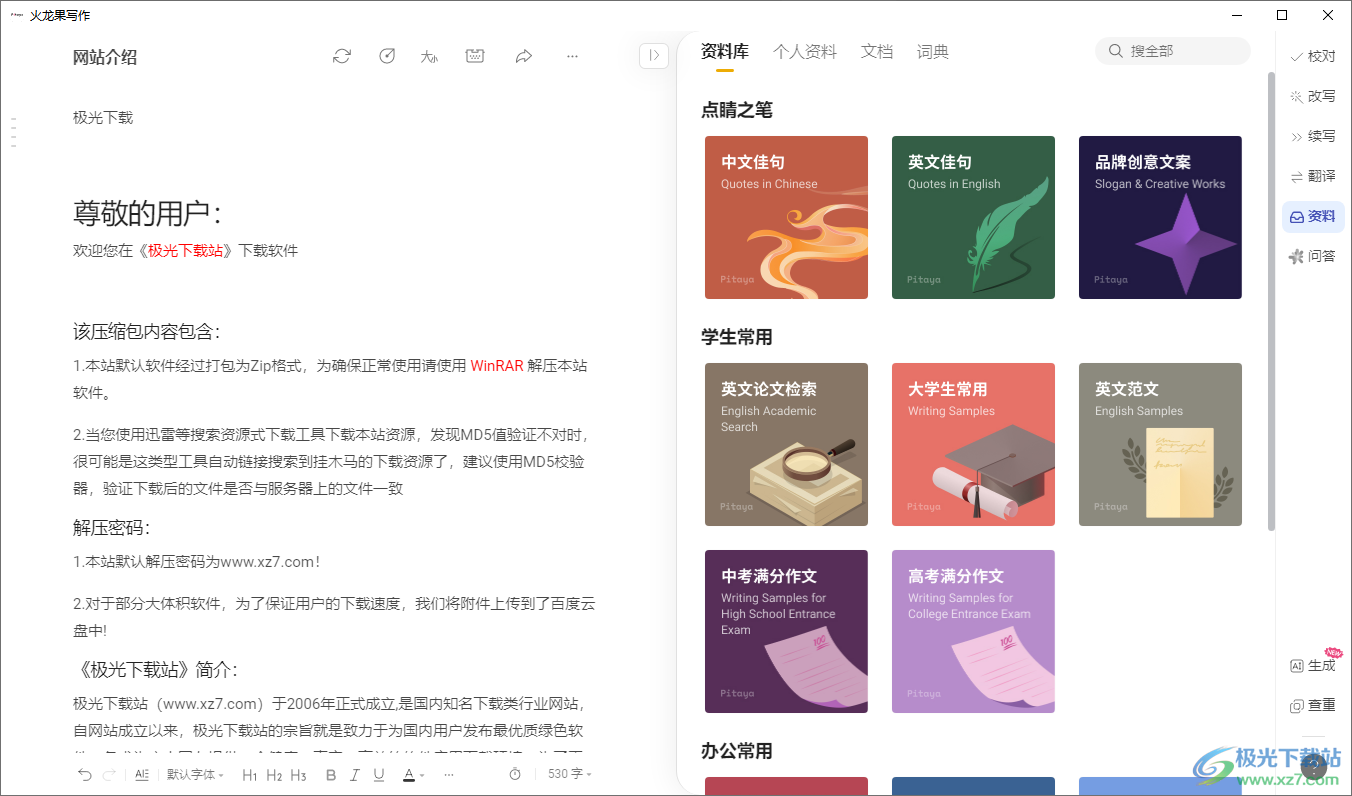Switch to the 文档 tab
The width and height of the screenshot is (1352, 796).
tap(877, 52)
